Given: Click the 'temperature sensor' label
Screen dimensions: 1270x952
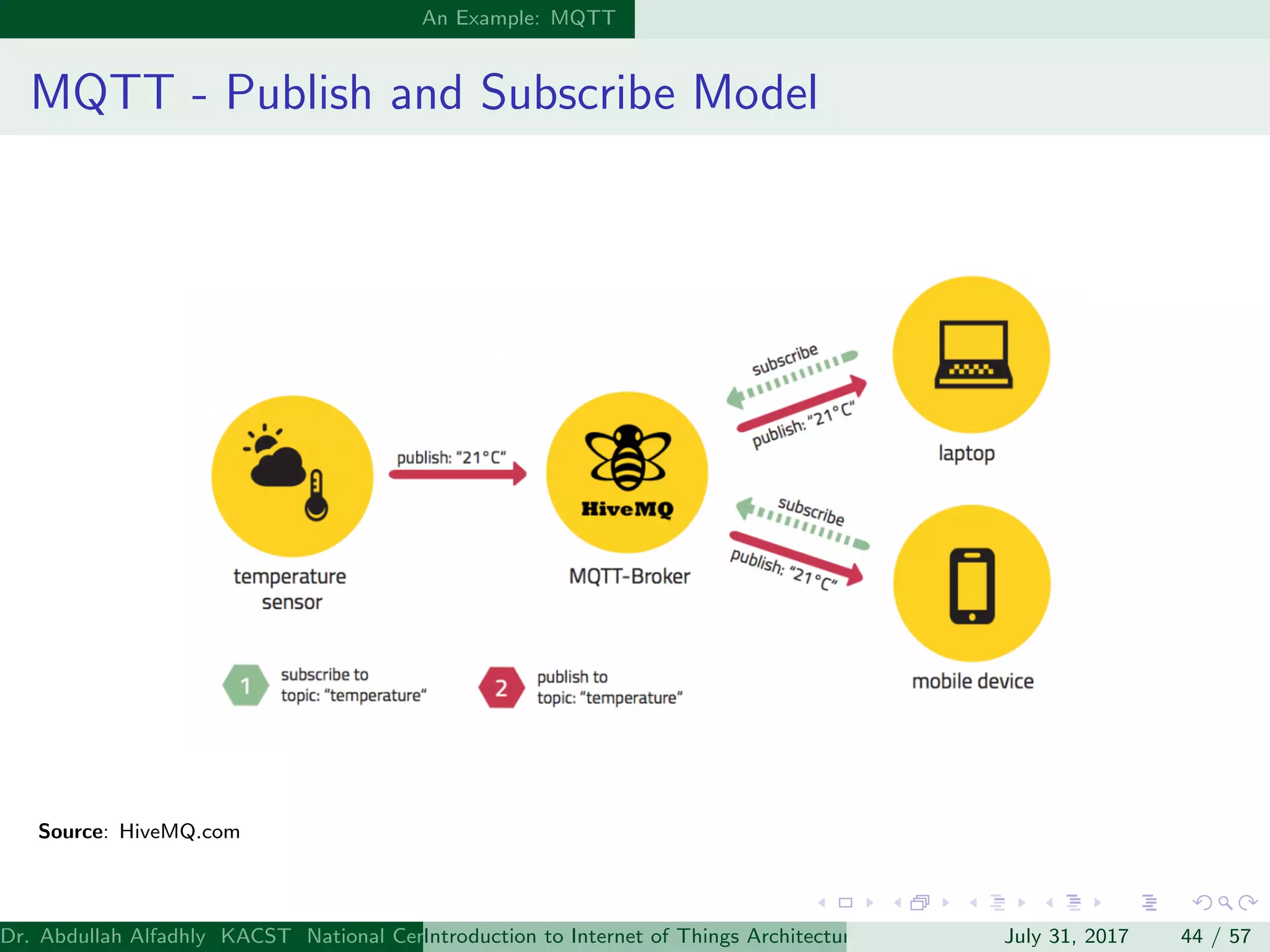Looking at the screenshot, I should click(290, 589).
